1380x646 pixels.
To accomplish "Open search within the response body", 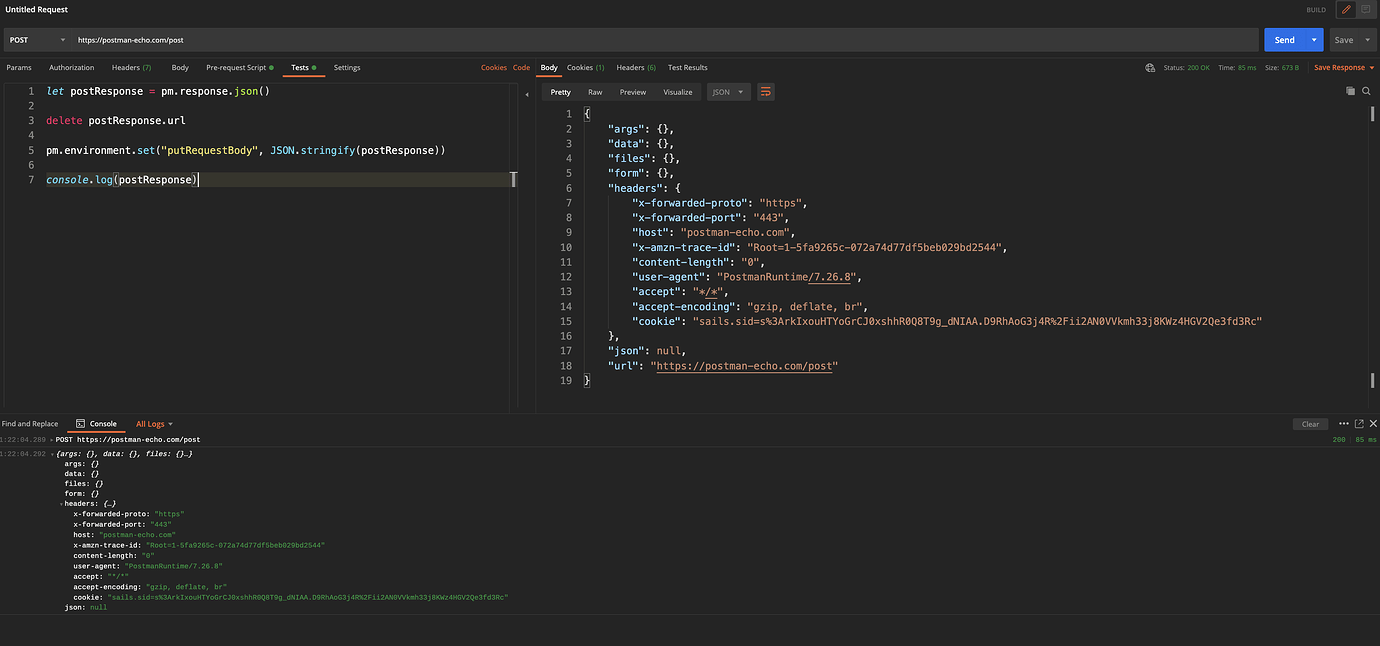I will click(x=1366, y=91).
